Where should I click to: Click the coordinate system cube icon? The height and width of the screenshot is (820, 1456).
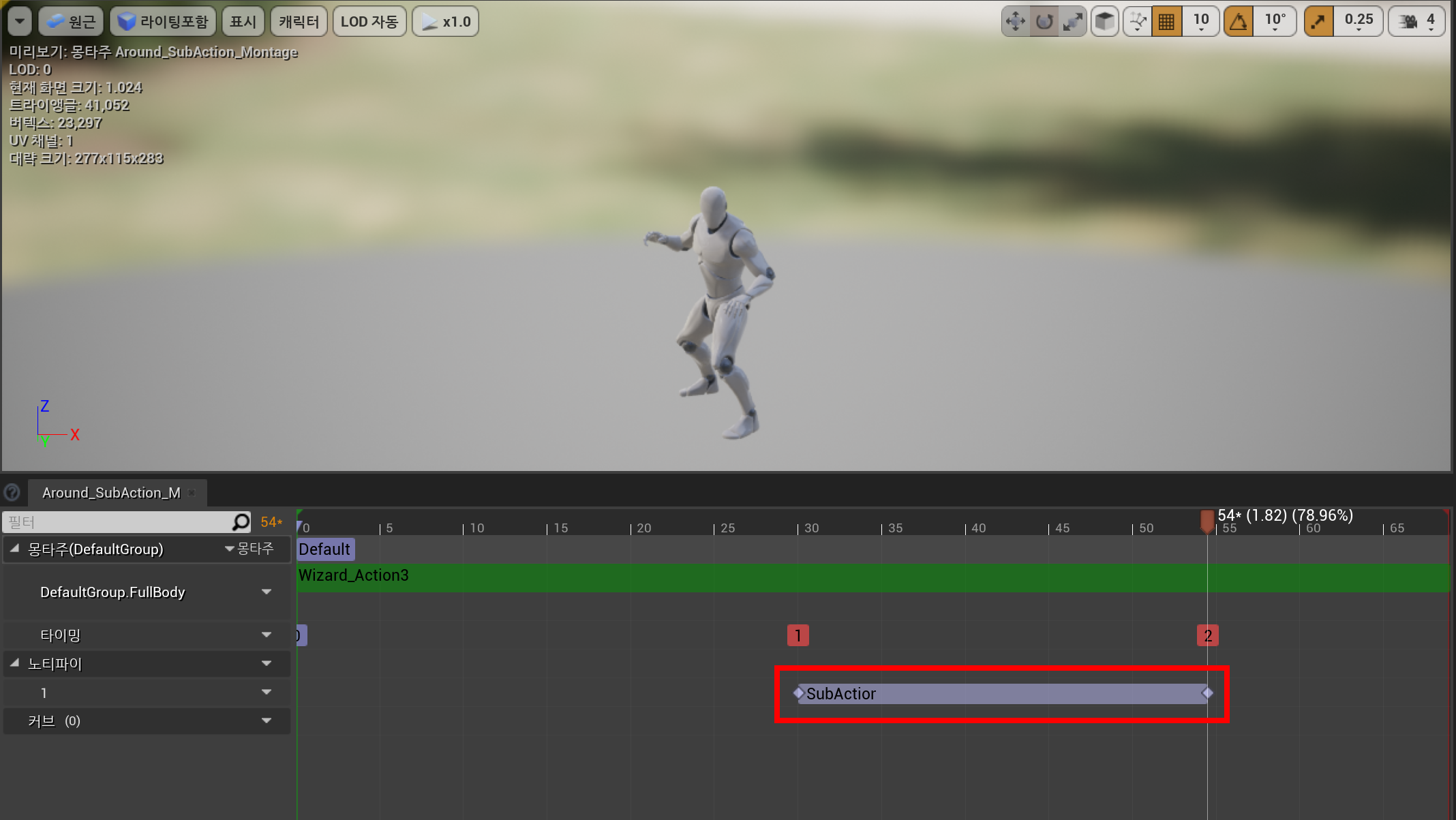[x=1105, y=22]
